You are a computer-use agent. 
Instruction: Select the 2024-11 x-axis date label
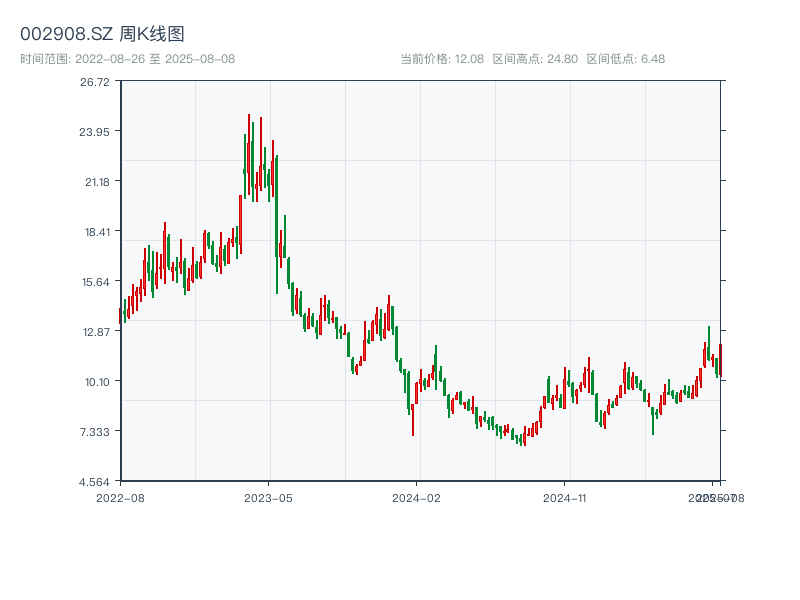565,497
